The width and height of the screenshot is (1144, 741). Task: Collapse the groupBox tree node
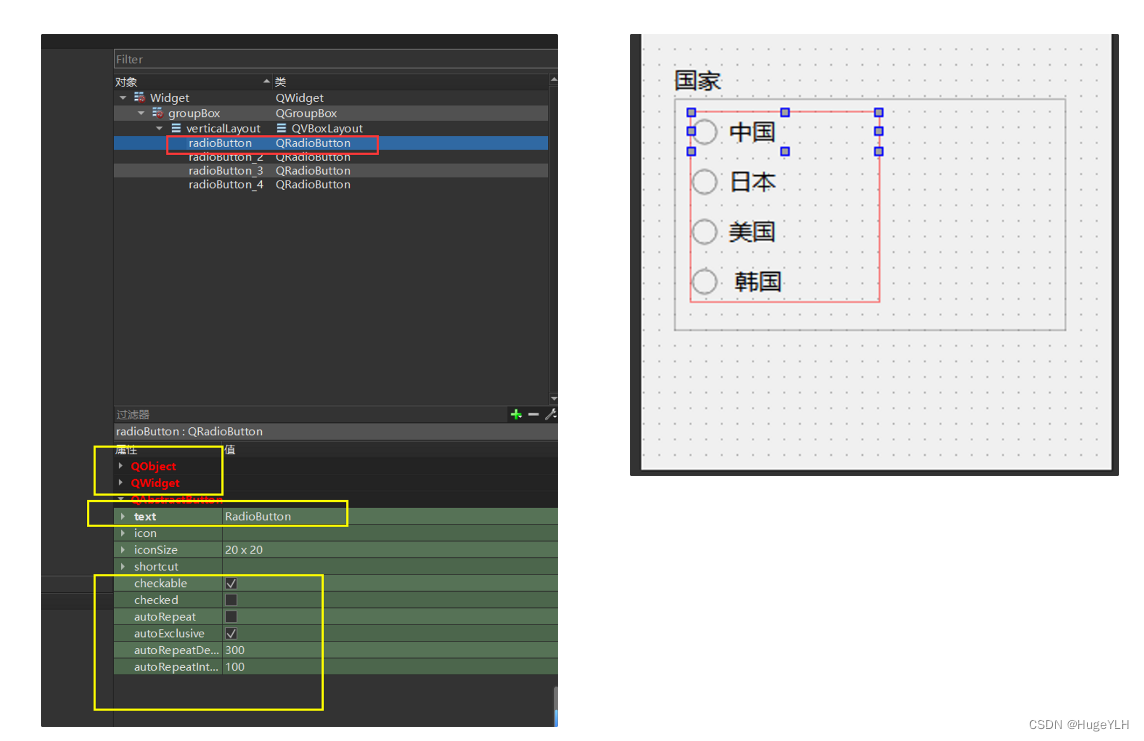click(x=141, y=113)
